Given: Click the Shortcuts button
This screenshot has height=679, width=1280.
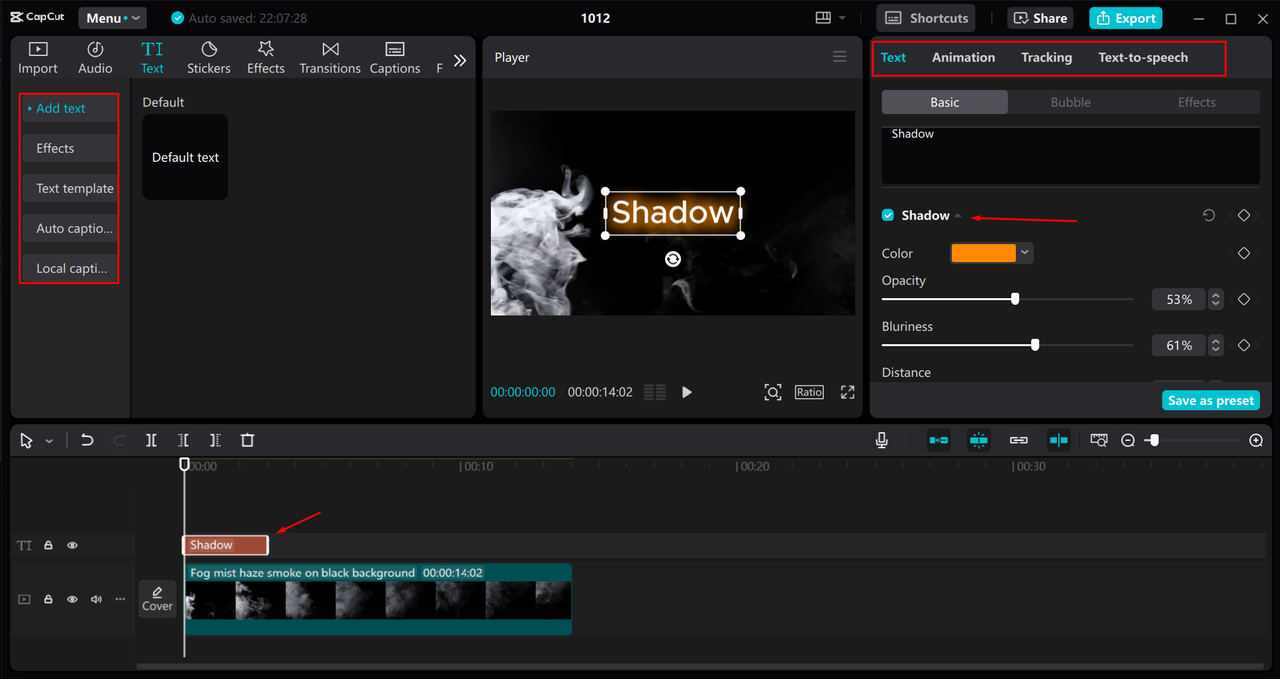Looking at the screenshot, I should click(x=926, y=18).
